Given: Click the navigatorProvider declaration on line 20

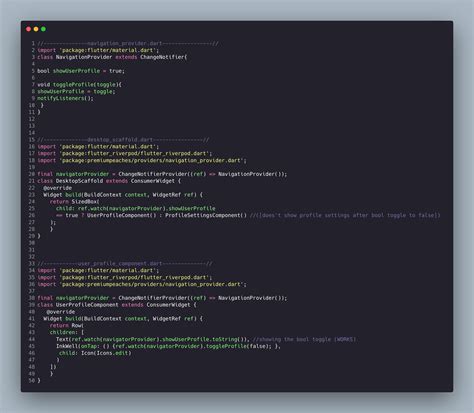Looking at the screenshot, I should coord(162,174).
